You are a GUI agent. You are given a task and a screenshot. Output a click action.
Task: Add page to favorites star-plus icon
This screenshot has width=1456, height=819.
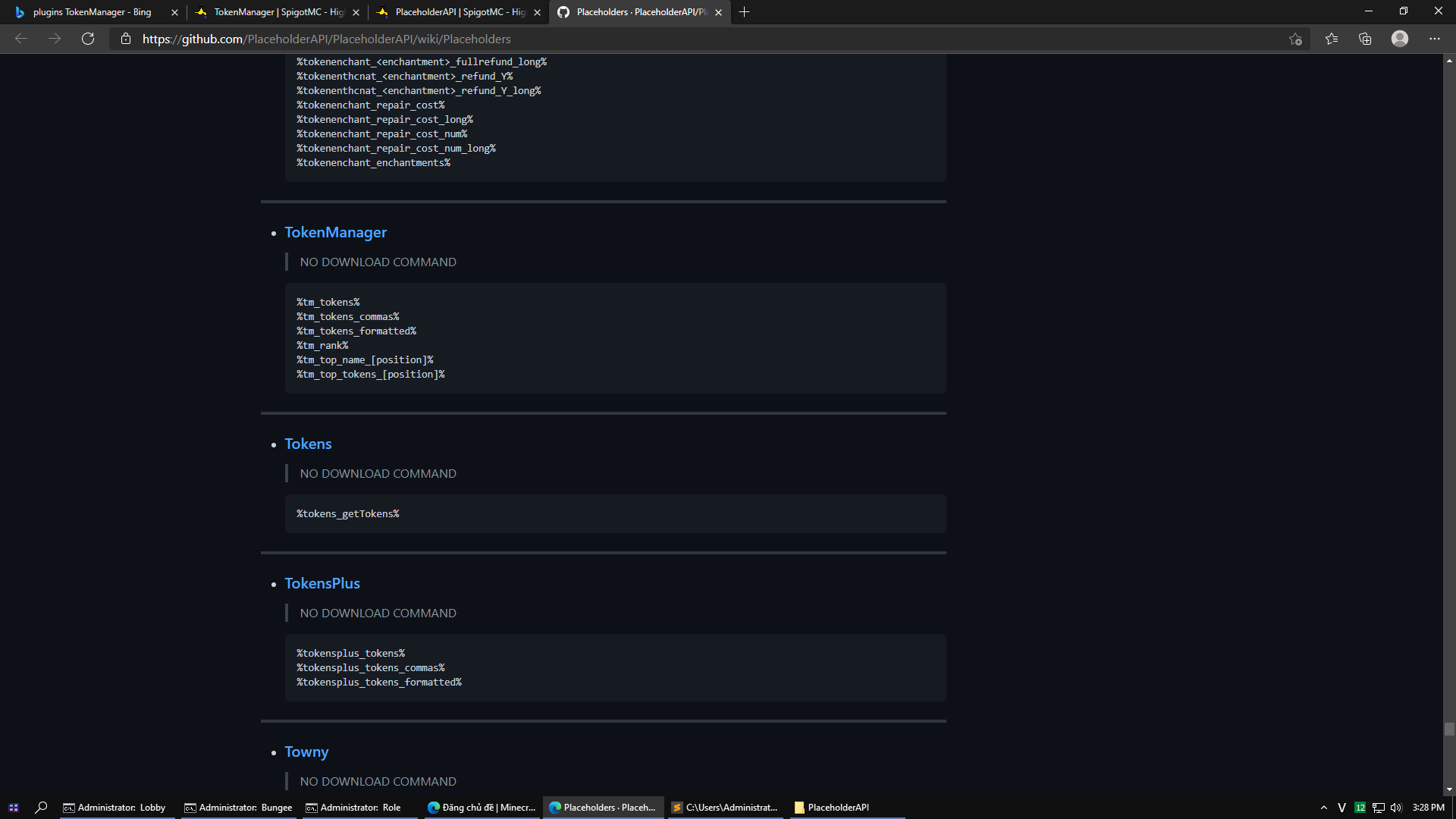point(1295,39)
